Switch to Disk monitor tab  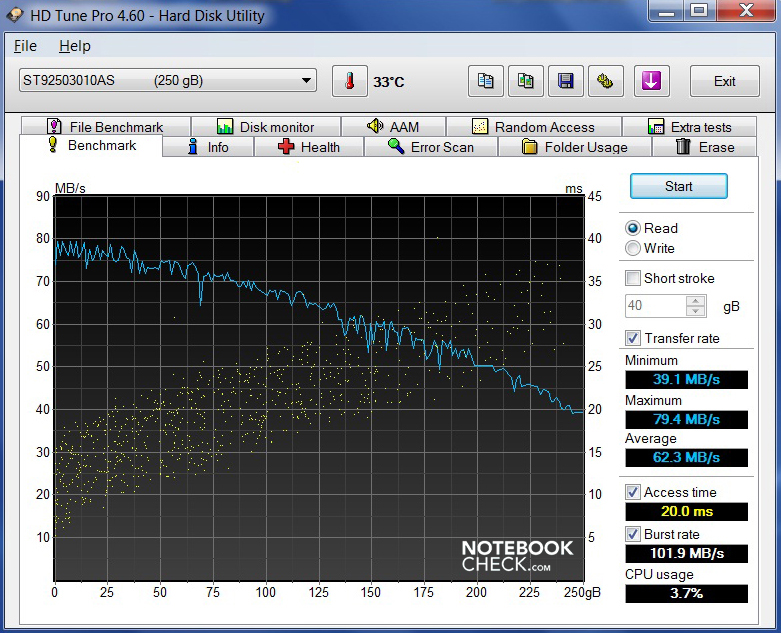tap(266, 127)
